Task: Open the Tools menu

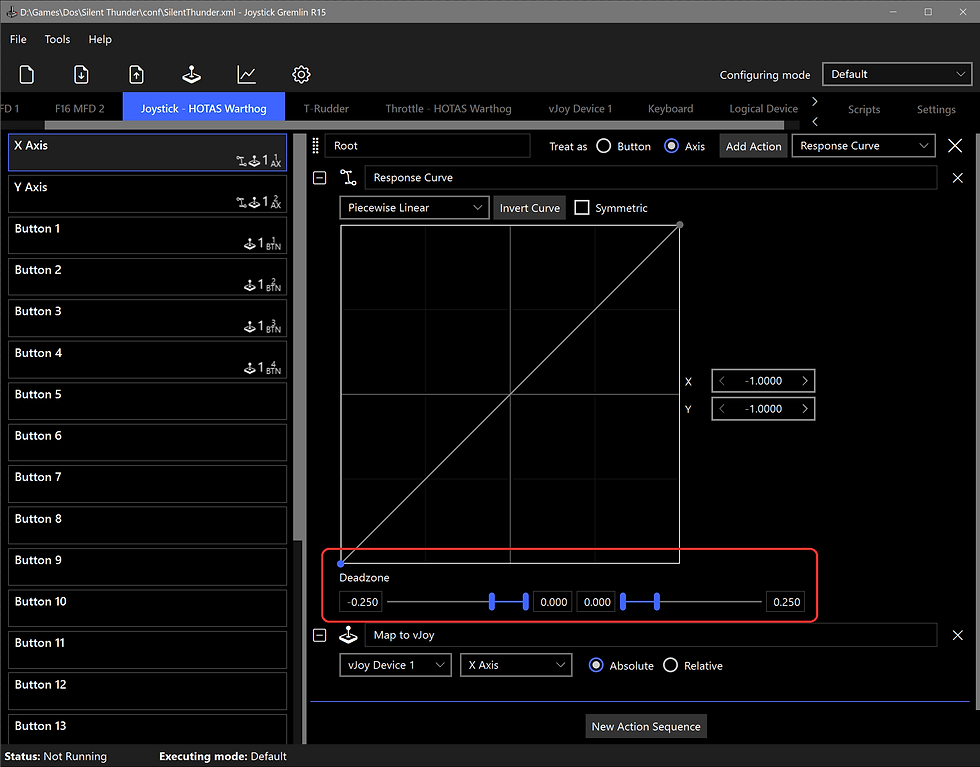Action: click(58, 39)
